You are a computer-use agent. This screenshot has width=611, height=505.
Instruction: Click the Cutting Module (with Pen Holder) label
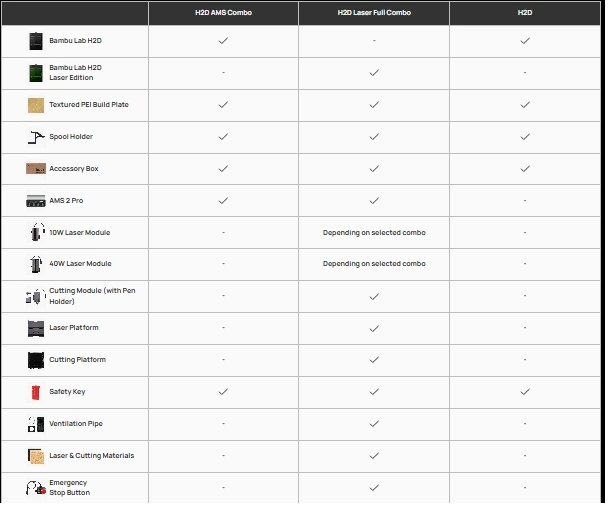tap(90, 296)
